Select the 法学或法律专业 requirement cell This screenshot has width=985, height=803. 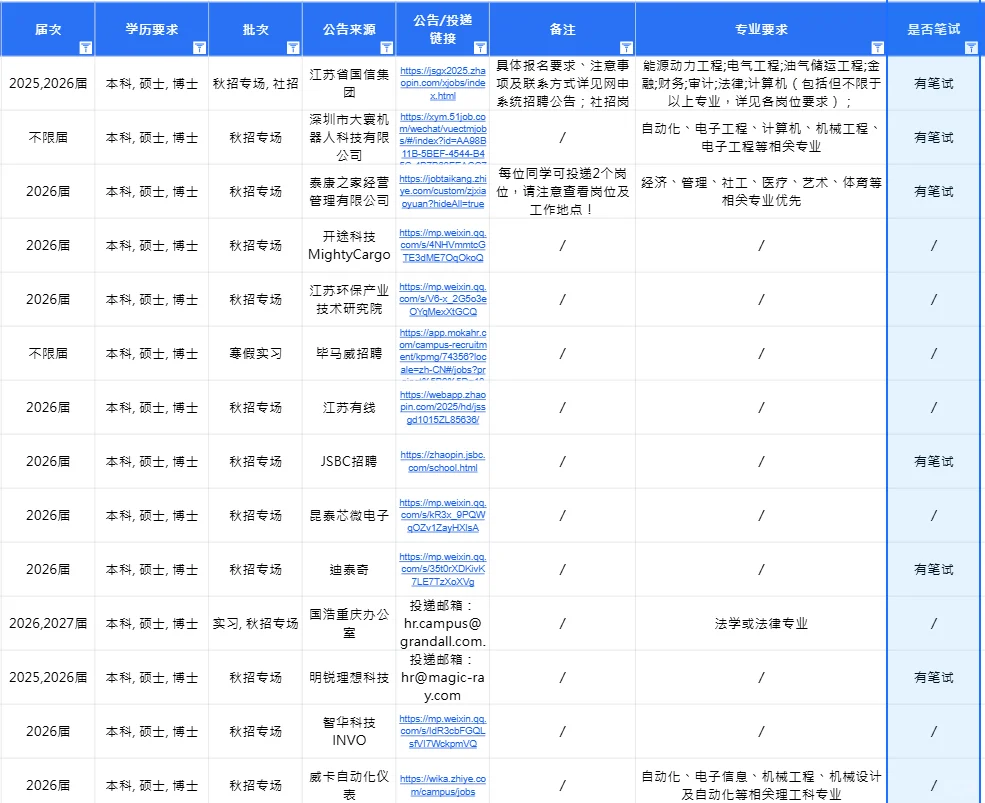tap(760, 623)
